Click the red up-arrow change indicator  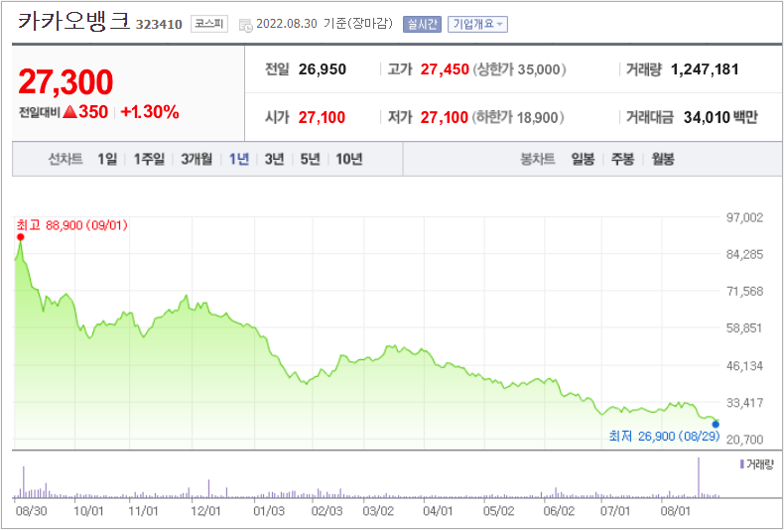click(70, 112)
